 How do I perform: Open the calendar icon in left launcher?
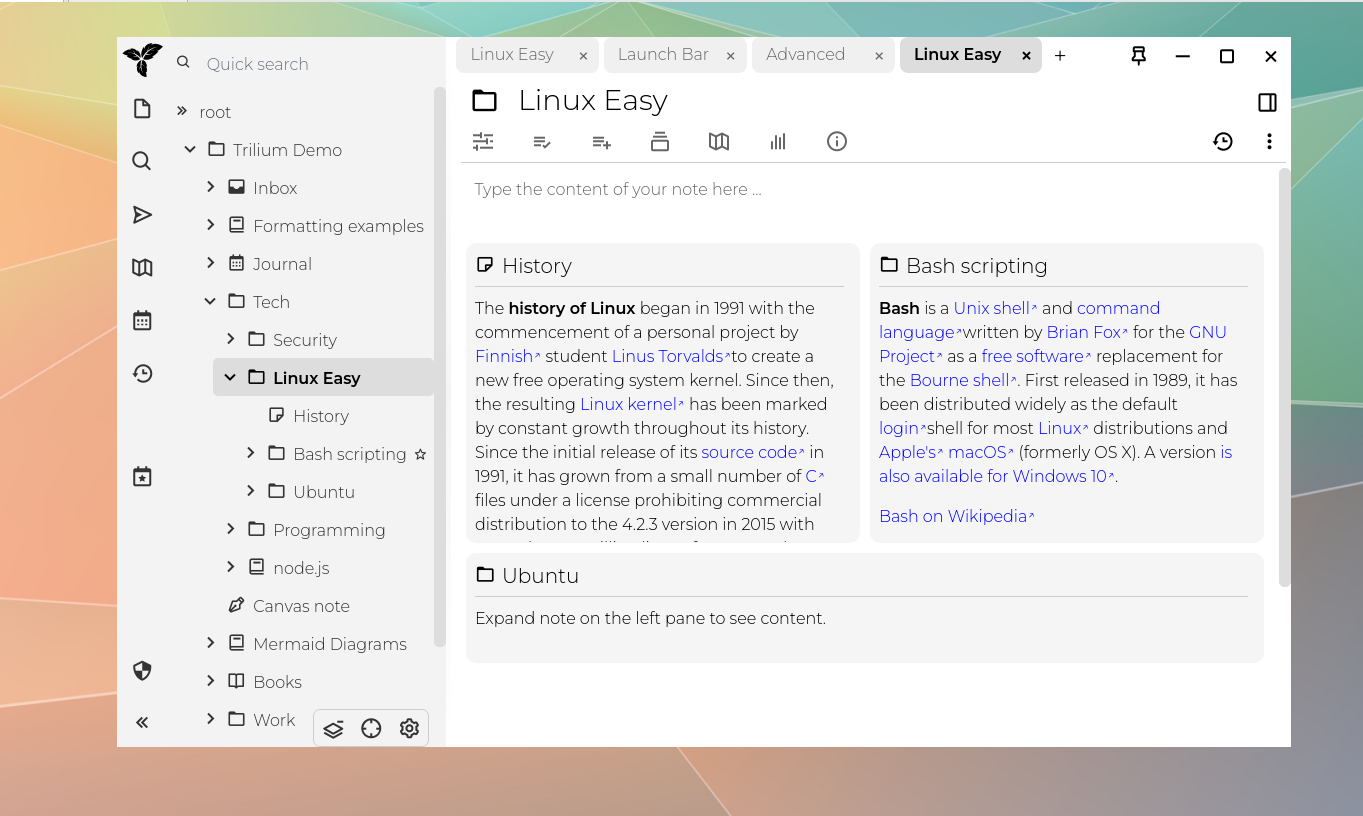click(x=142, y=320)
